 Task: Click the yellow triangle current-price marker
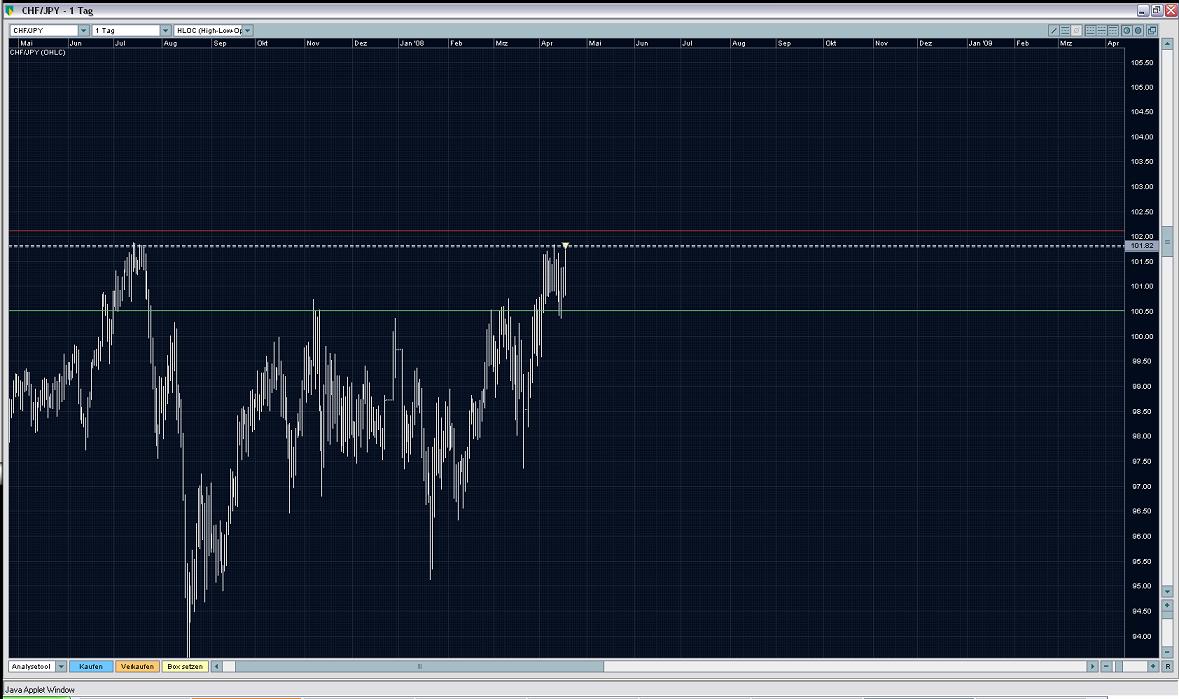pyautogui.click(x=565, y=246)
